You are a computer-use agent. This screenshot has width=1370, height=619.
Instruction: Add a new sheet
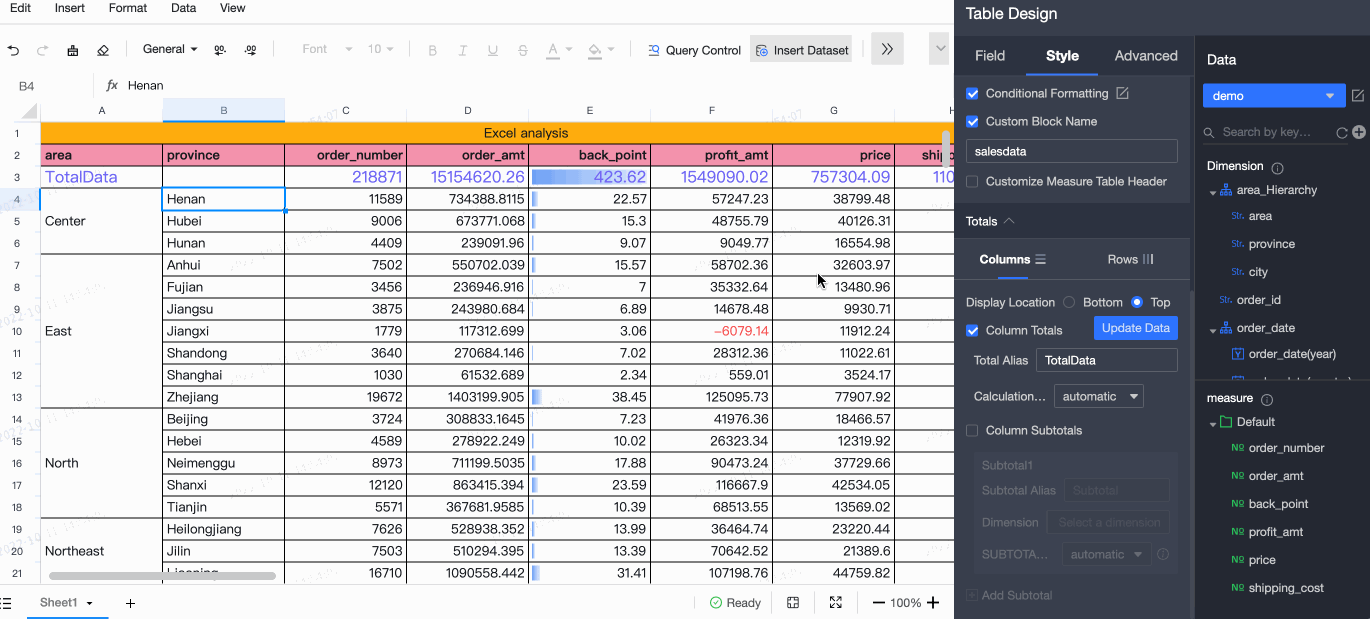[130, 603]
